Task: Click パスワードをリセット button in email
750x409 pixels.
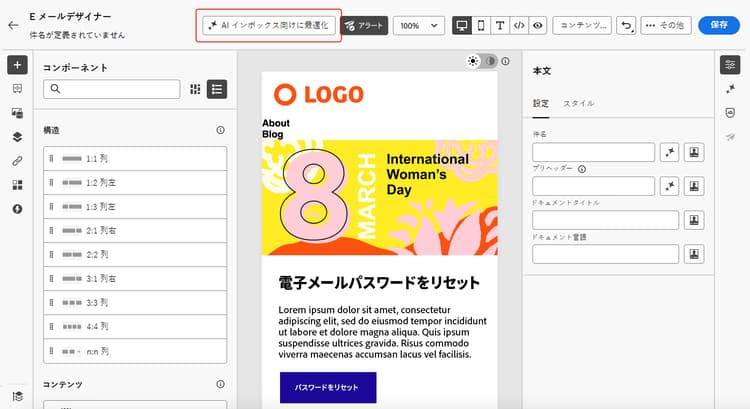Action: pos(328,387)
